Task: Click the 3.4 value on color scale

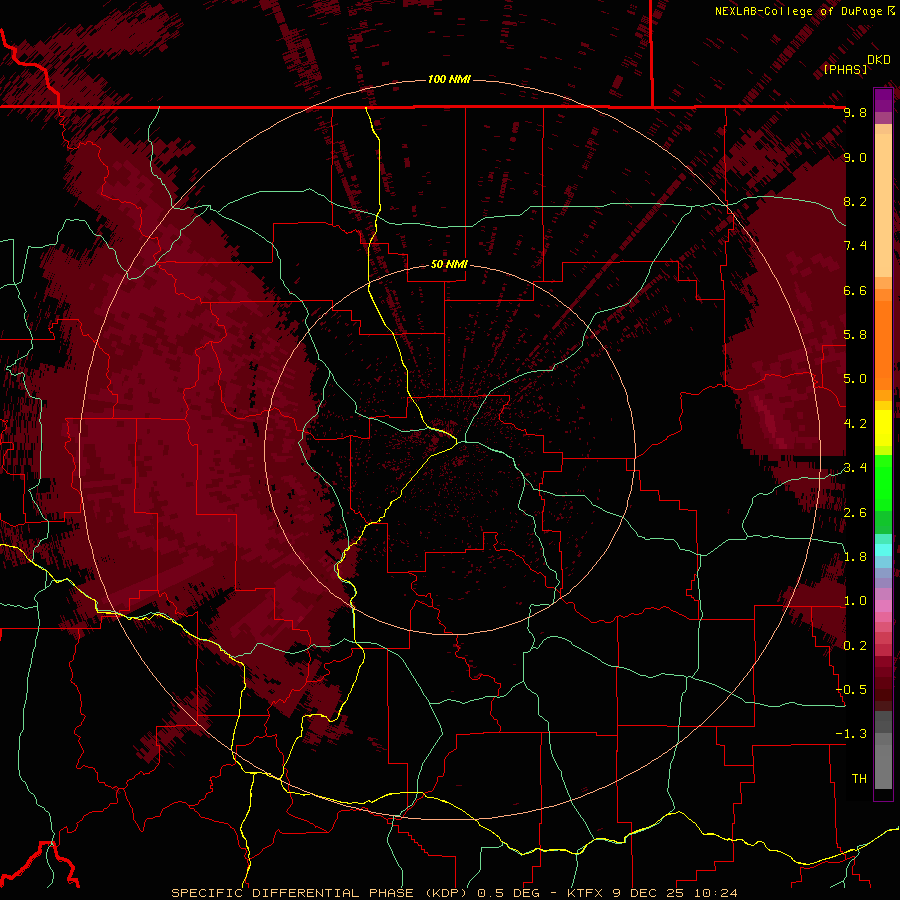Action: click(x=855, y=468)
